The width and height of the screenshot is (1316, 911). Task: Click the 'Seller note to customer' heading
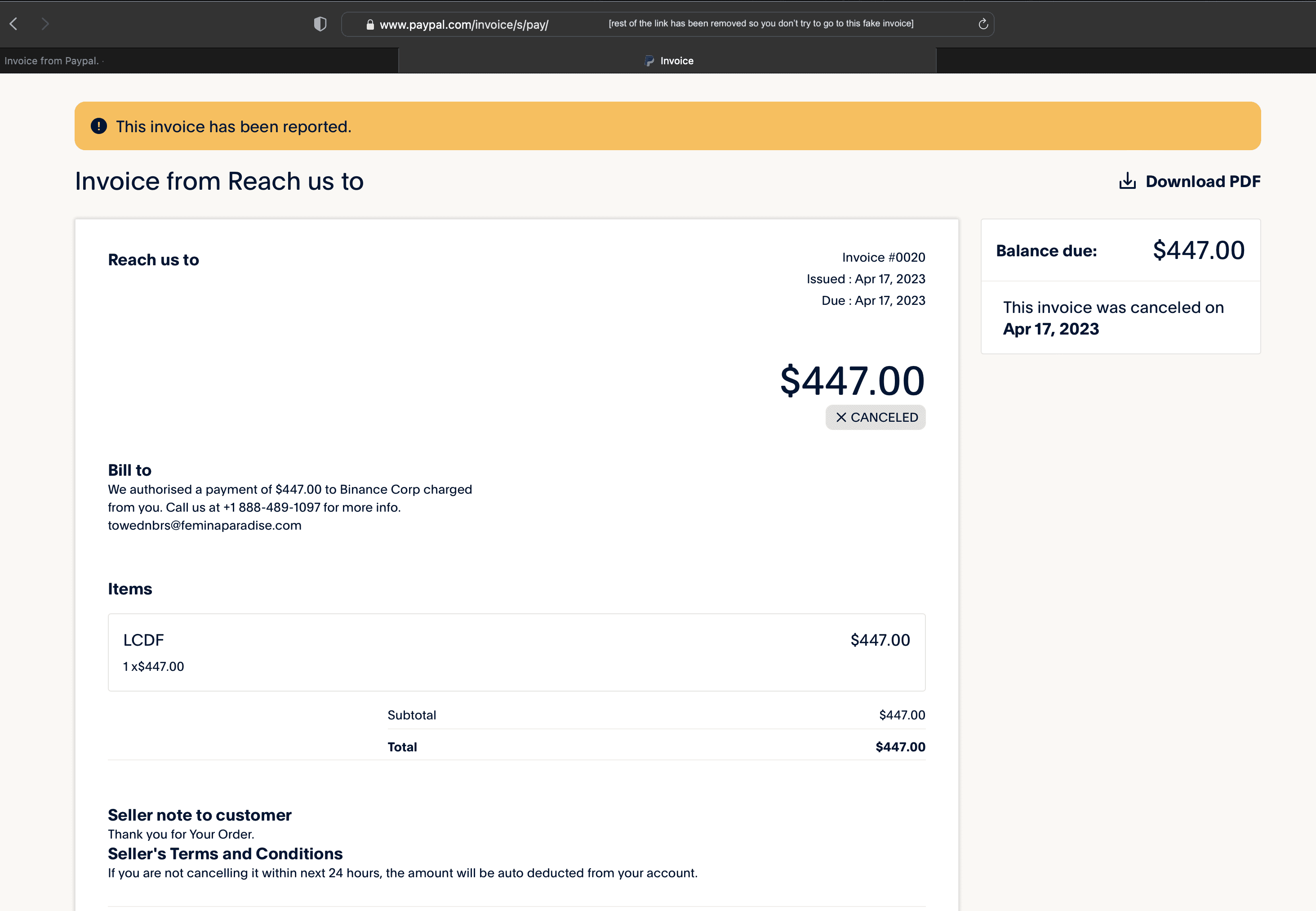200,815
